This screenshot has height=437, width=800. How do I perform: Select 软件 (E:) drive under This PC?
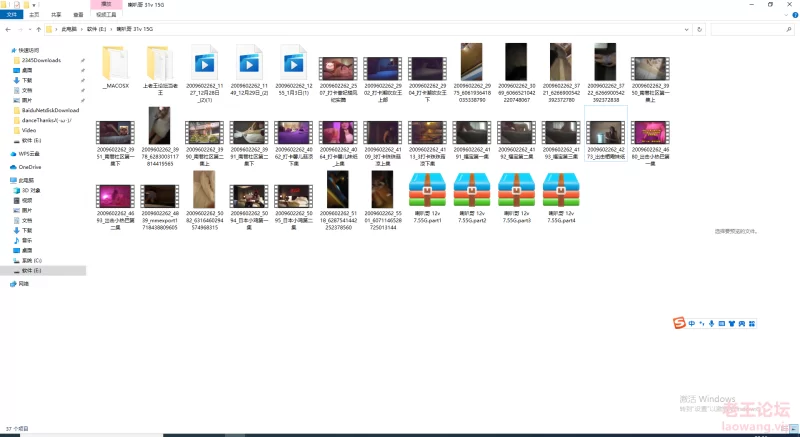[43, 271]
